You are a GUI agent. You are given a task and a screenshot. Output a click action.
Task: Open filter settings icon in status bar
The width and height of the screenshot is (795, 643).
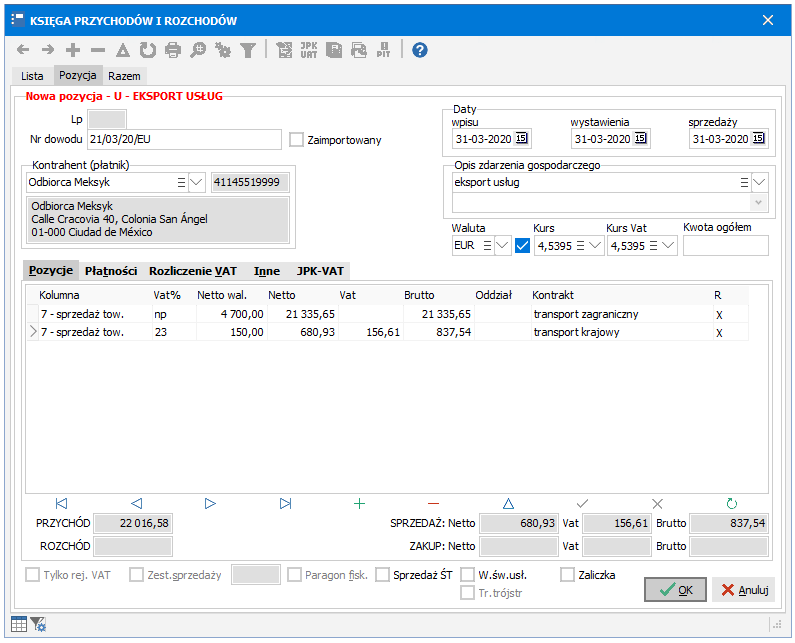tap(38, 624)
